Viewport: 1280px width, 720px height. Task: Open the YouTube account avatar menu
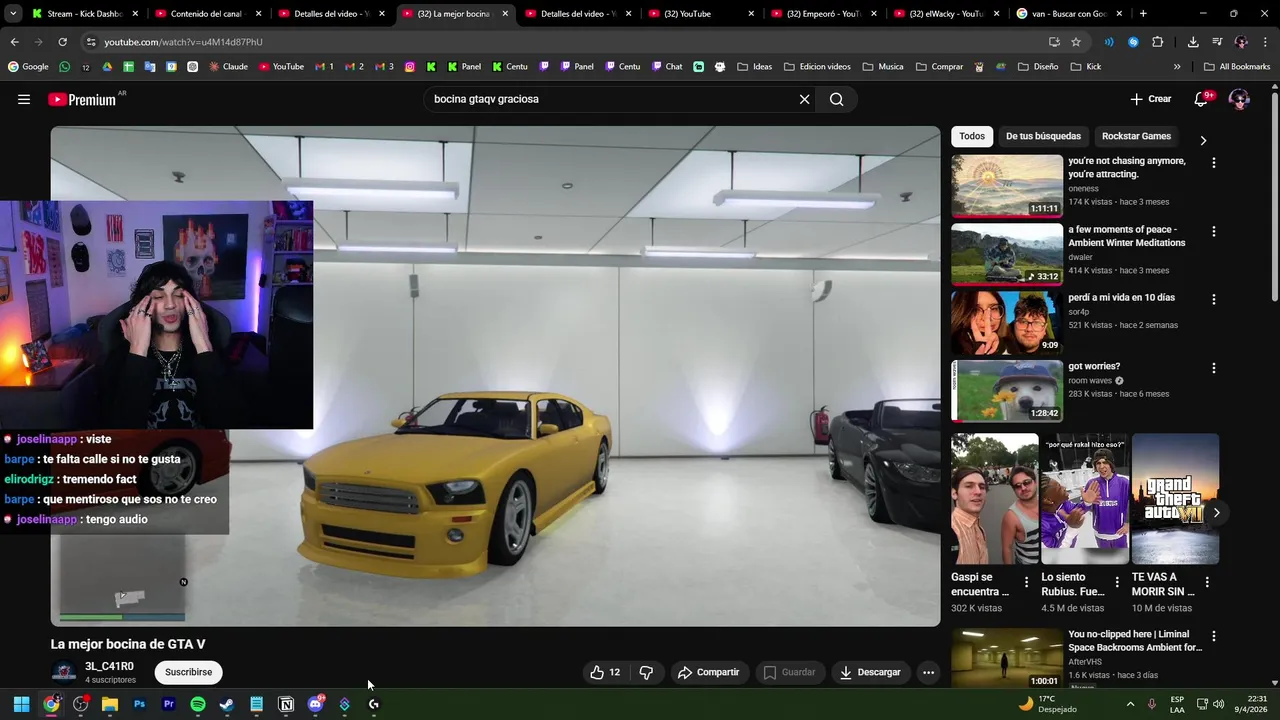pyautogui.click(x=1239, y=99)
